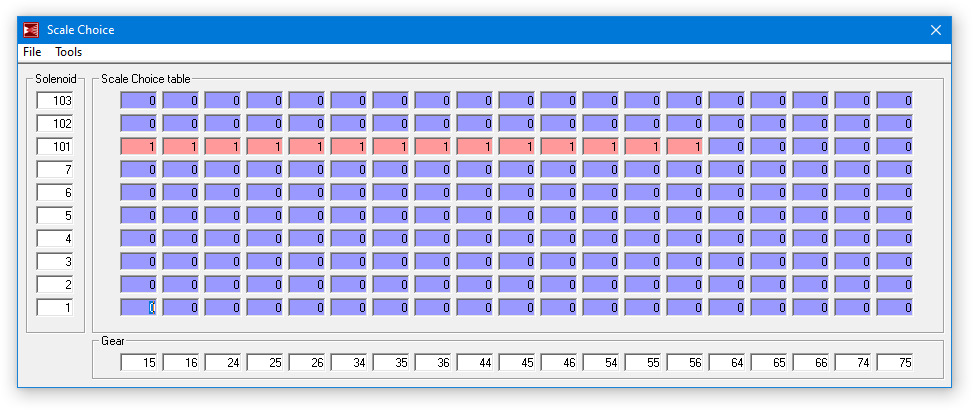Select the Gear field showing 45
Viewport: 973px width, 410px height.
coord(517,363)
